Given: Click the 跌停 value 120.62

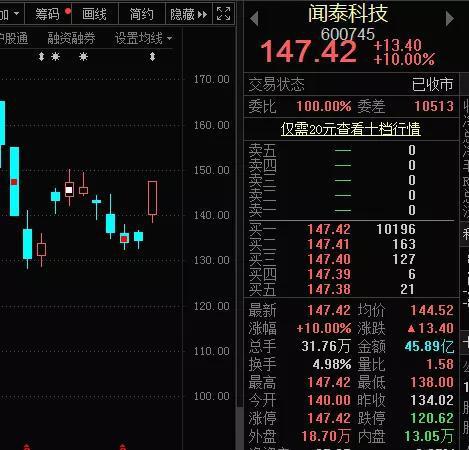Looking at the screenshot, I should coord(432,418).
